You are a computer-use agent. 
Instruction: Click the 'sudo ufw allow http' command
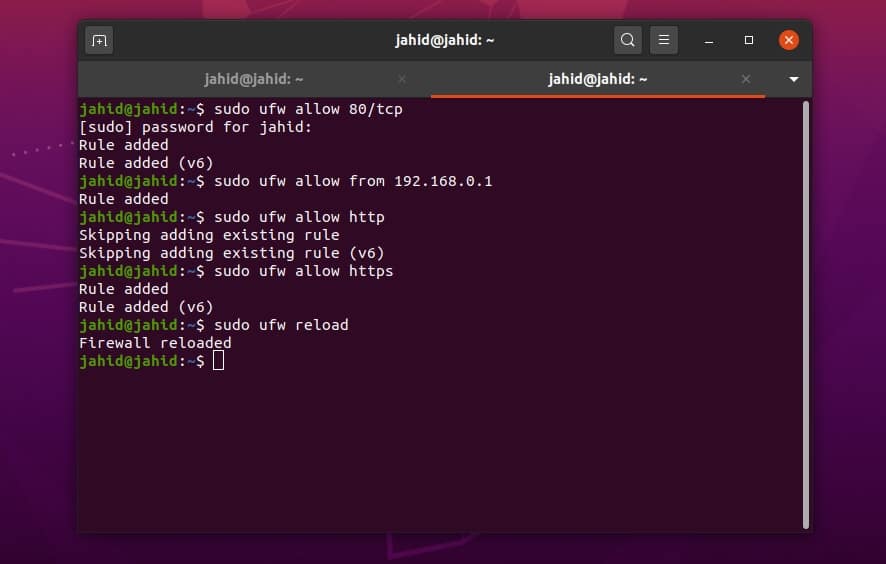(x=299, y=217)
